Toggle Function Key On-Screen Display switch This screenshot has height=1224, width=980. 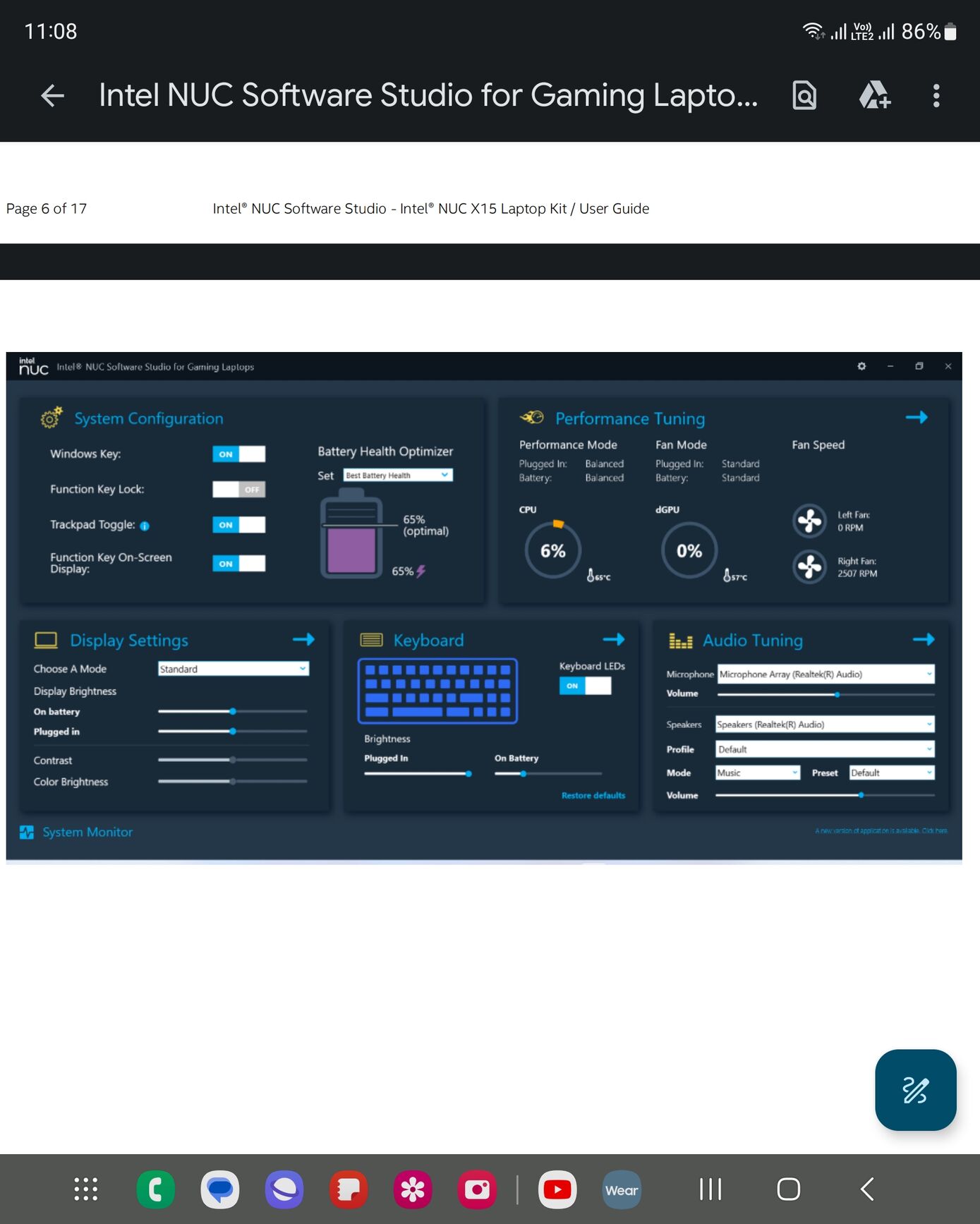point(238,563)
